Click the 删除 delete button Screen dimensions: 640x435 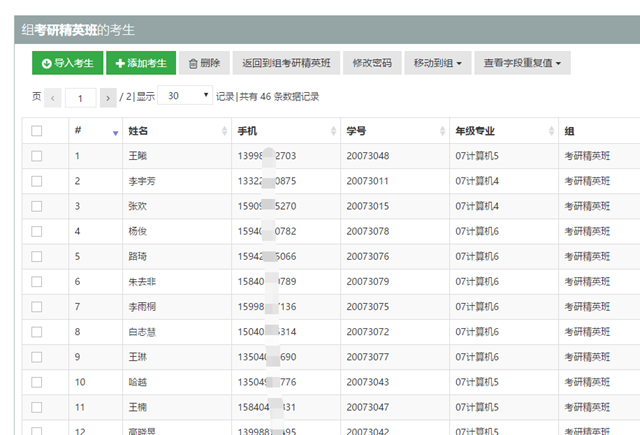[x=204, y=63]
